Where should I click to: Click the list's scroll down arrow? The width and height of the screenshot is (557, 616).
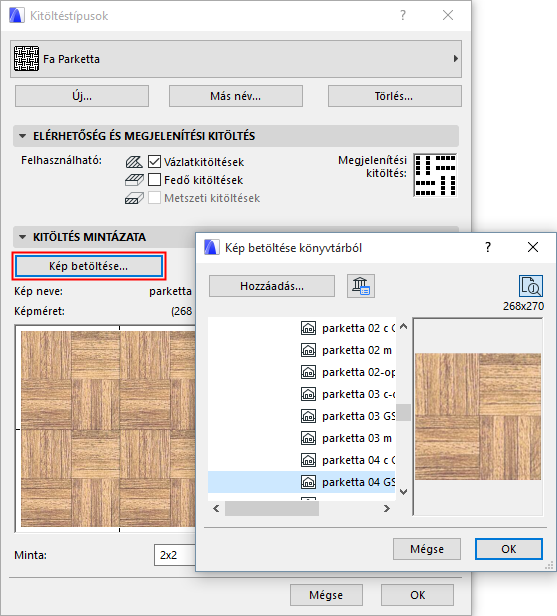point(403,491)
